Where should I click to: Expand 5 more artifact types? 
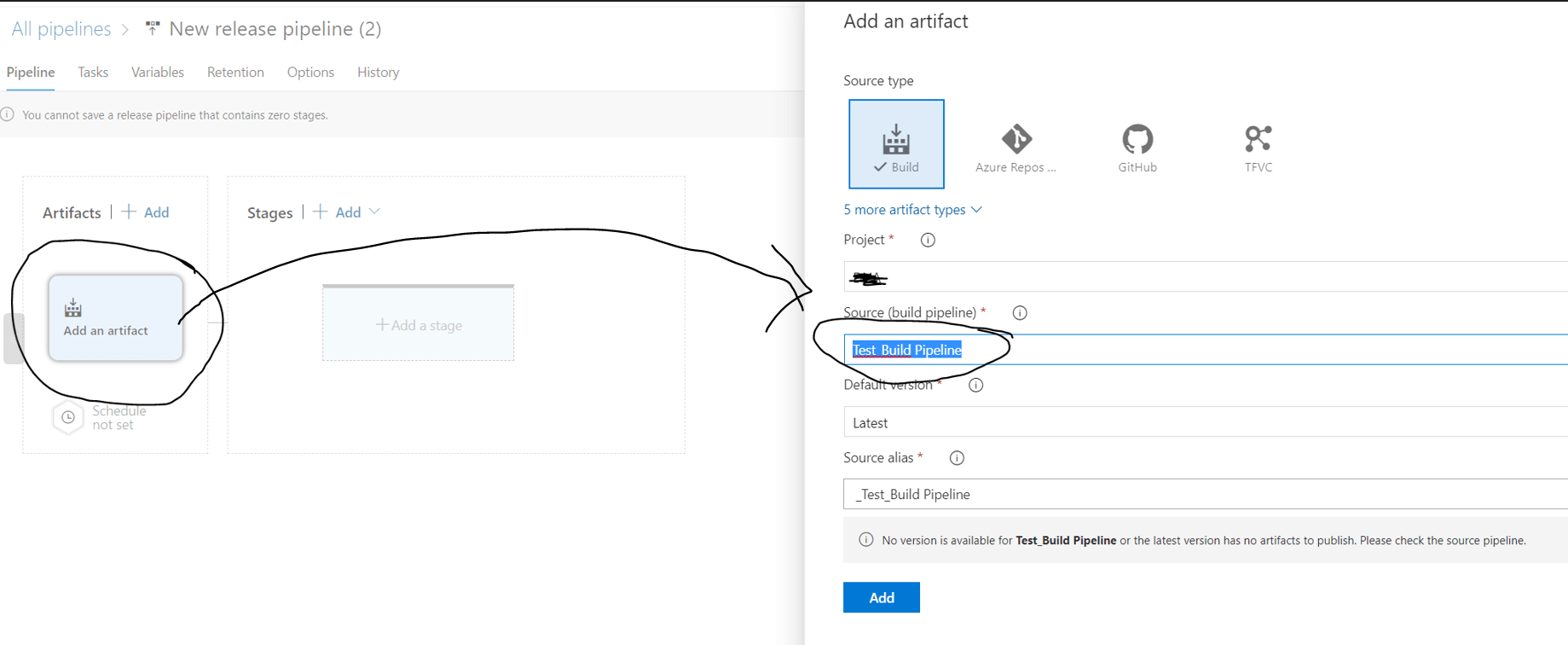(x=912, y=210)
